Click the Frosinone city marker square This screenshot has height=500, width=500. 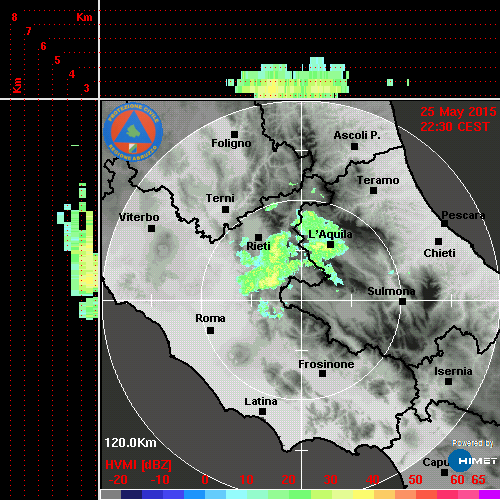pyautogui.click(x=322, y=374)
